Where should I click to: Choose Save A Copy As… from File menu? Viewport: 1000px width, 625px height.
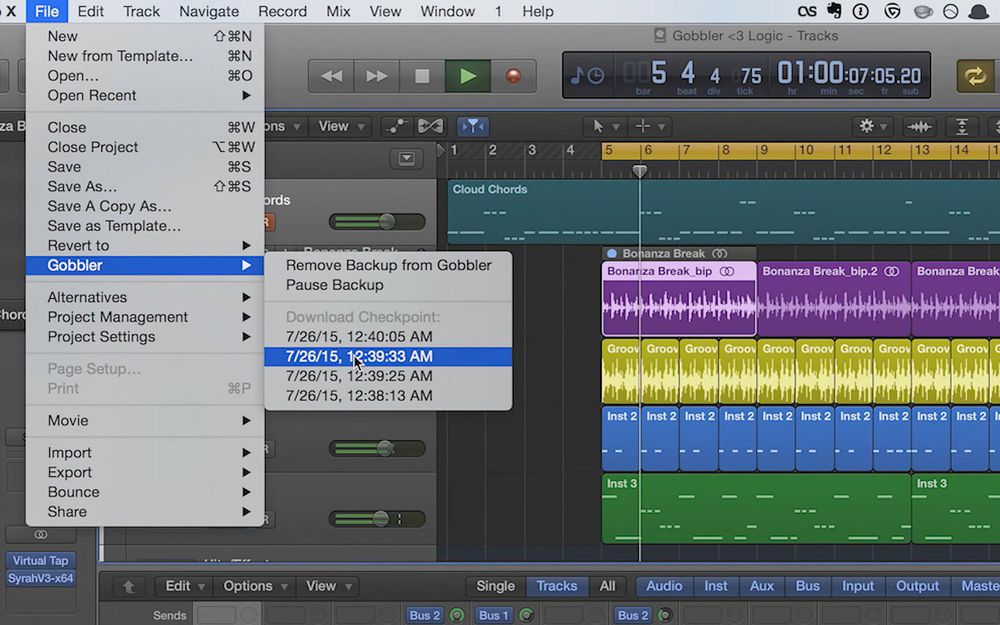pyautogui.click(x=145, y=206)
